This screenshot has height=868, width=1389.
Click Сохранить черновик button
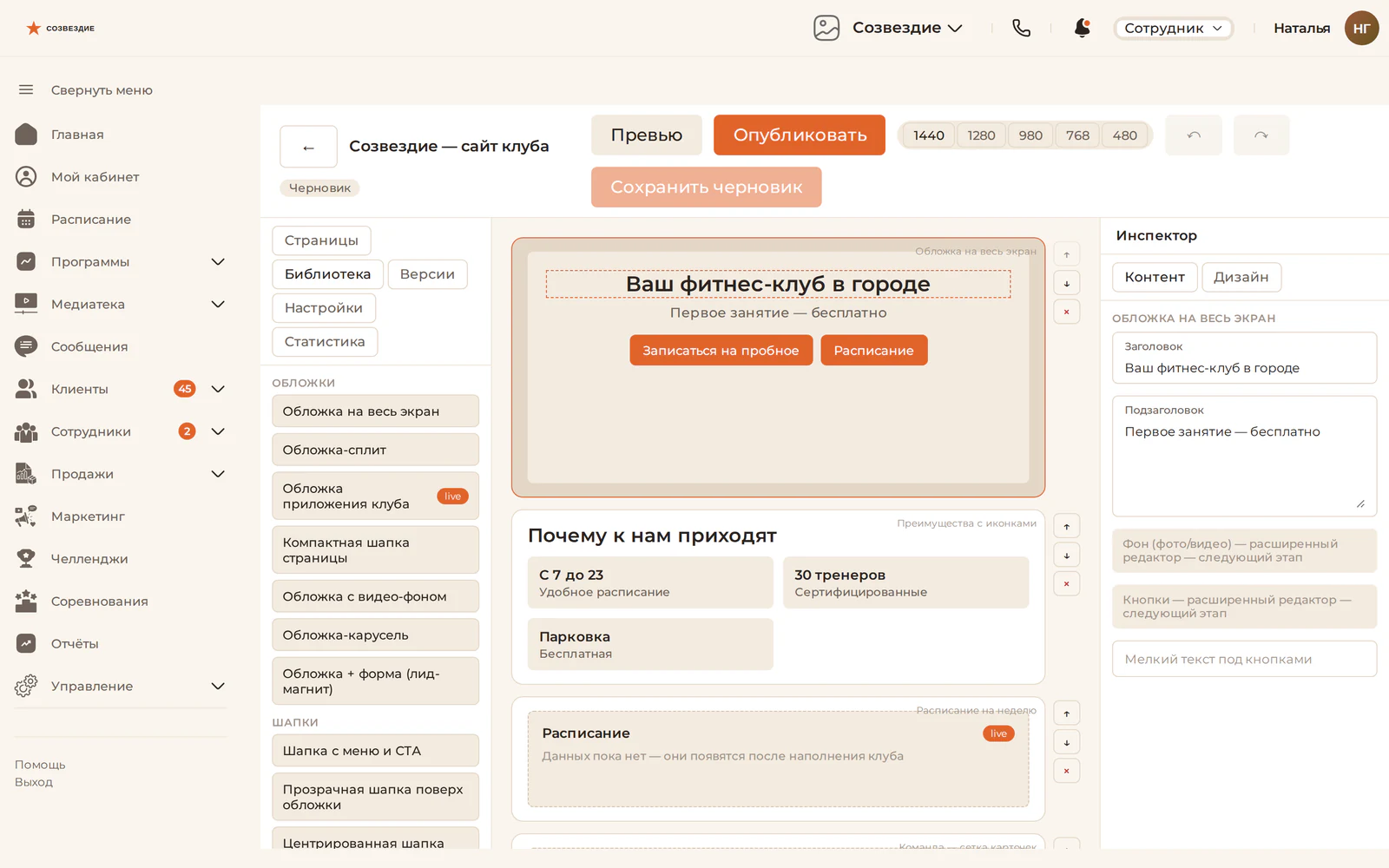tap(707, 187)
